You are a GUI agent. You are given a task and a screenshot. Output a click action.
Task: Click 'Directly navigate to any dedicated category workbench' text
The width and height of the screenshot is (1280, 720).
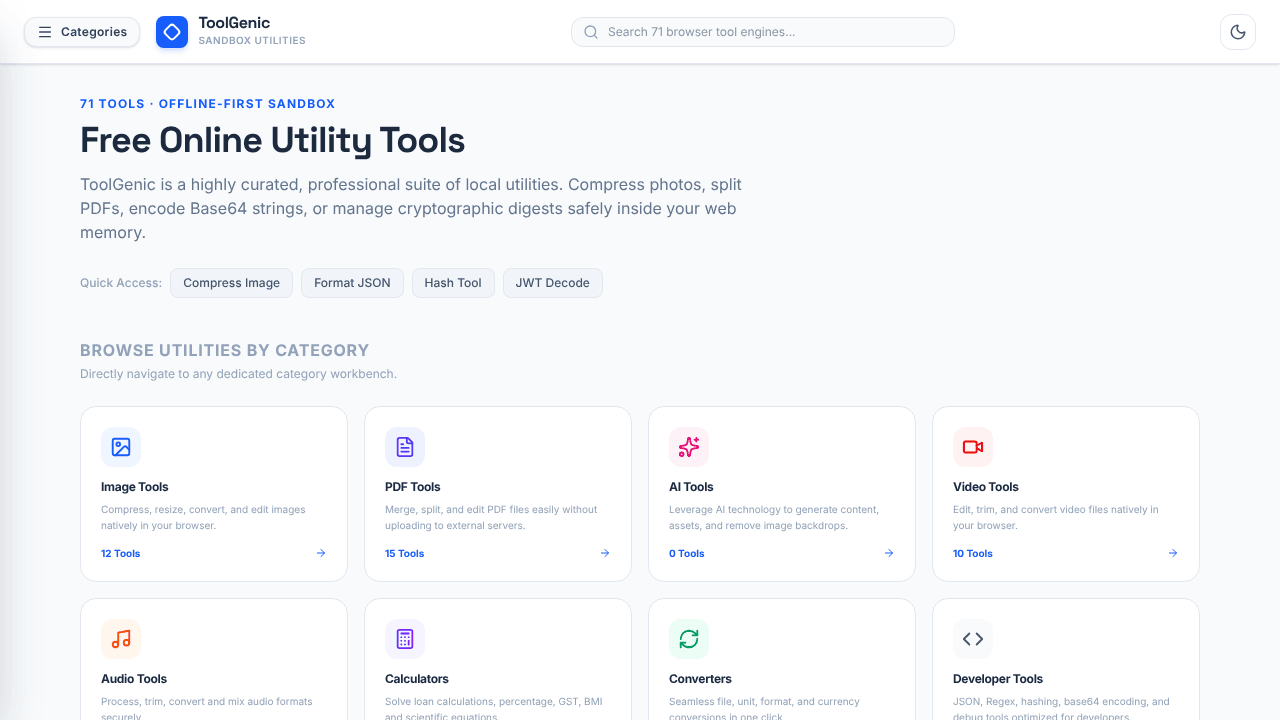238,374
